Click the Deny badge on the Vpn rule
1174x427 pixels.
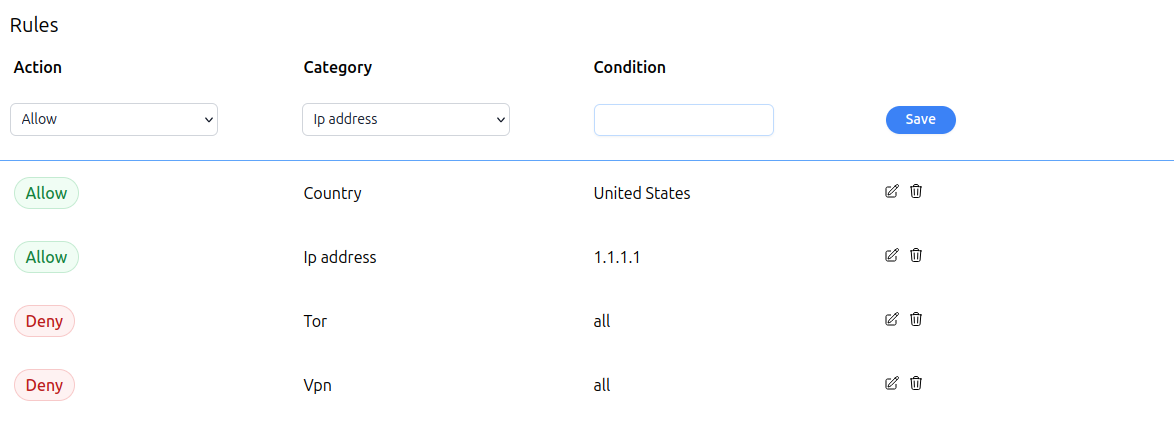click(x=44, y=385)
